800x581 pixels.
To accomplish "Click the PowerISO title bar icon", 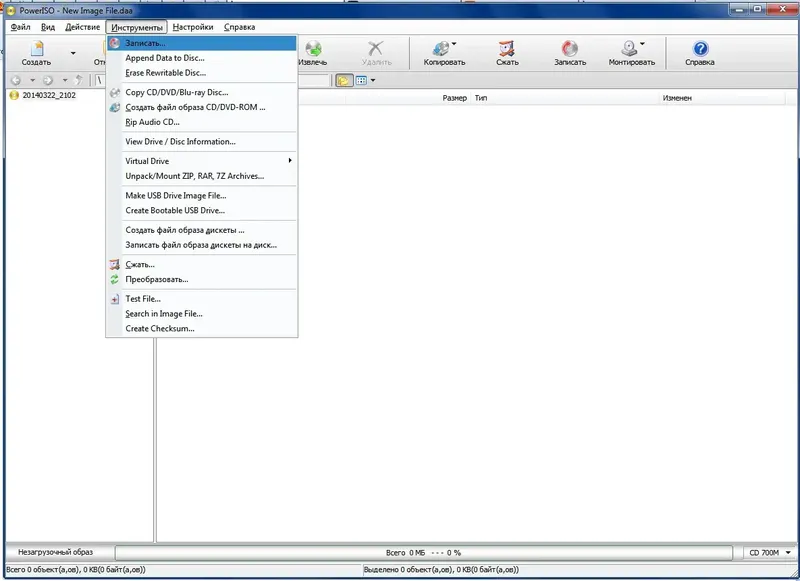I will 10,10.
